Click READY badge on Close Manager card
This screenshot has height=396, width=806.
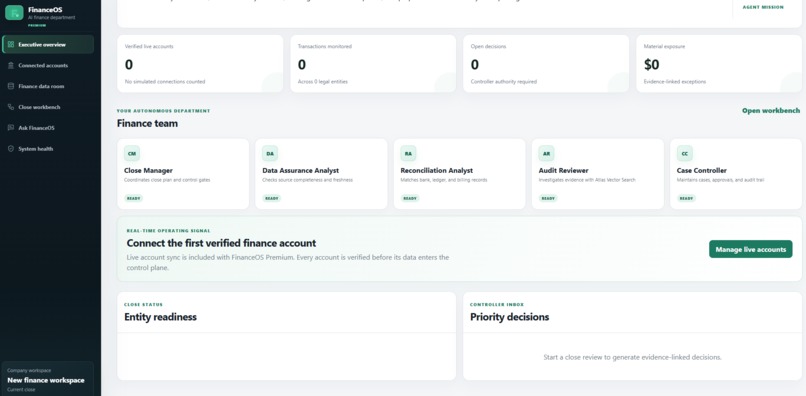(134, 198)
